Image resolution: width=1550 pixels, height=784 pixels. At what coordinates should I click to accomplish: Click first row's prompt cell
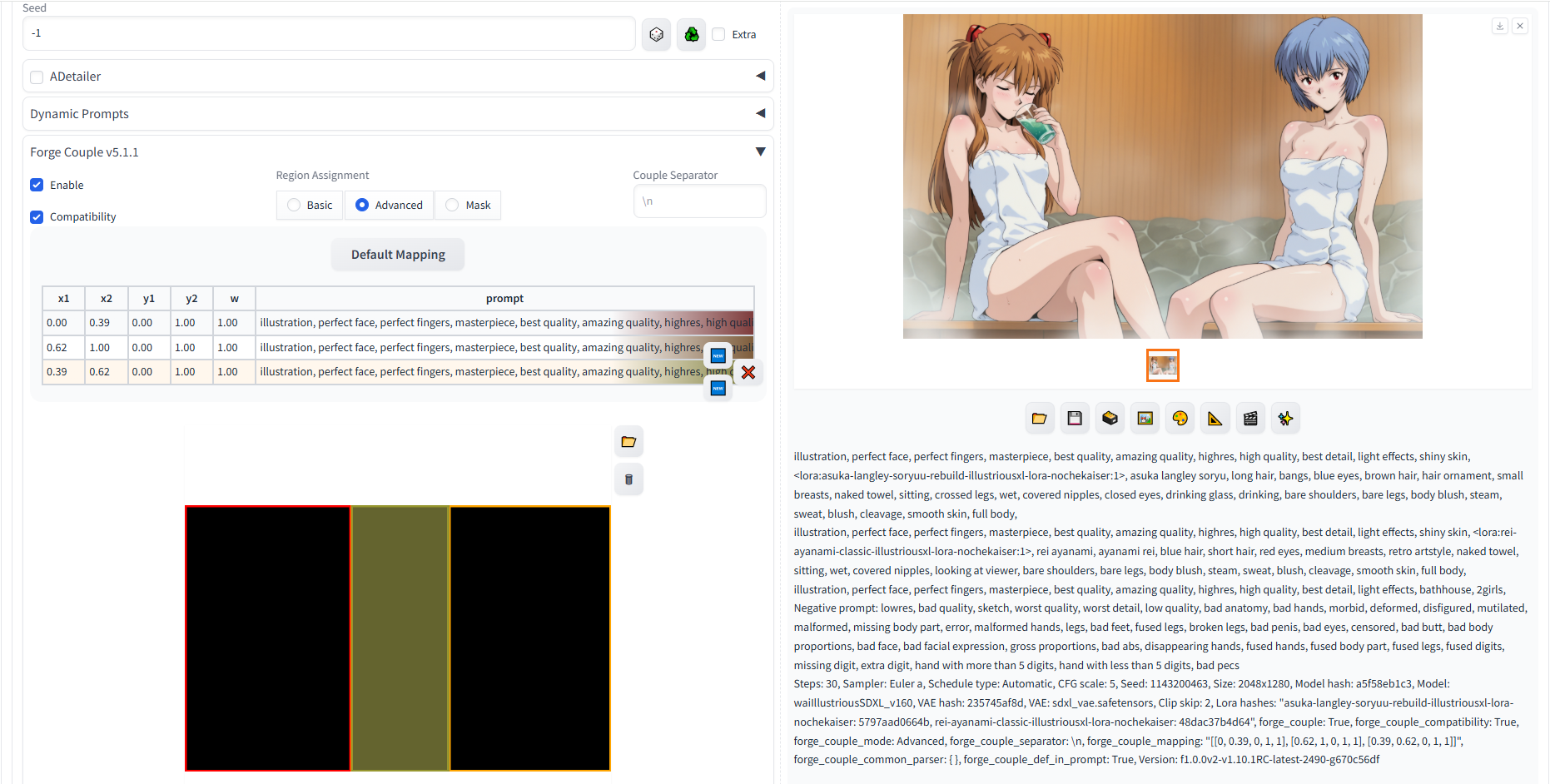tap(504, 323)
